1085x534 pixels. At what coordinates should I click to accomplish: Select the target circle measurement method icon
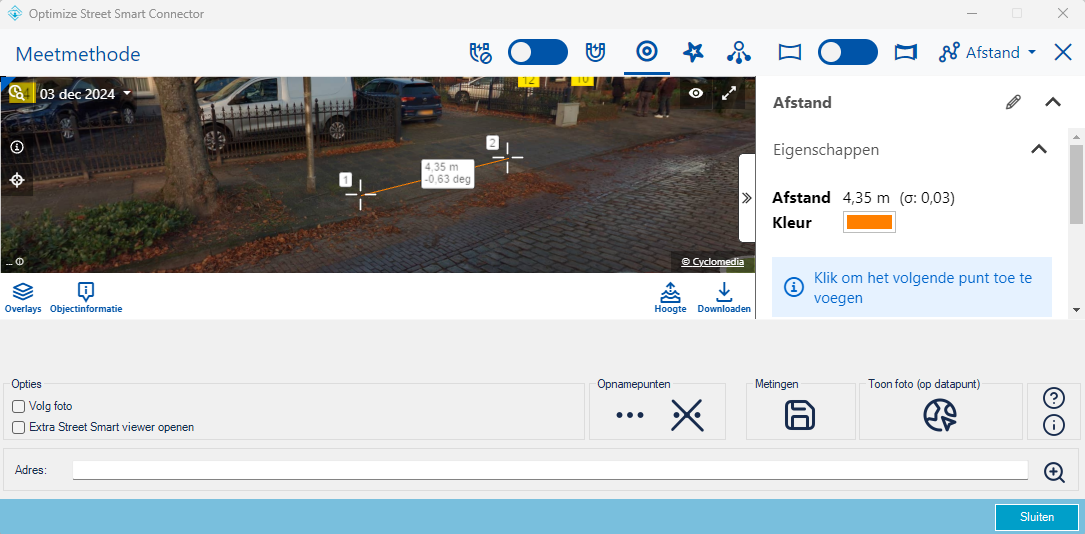tap(647, 53)
